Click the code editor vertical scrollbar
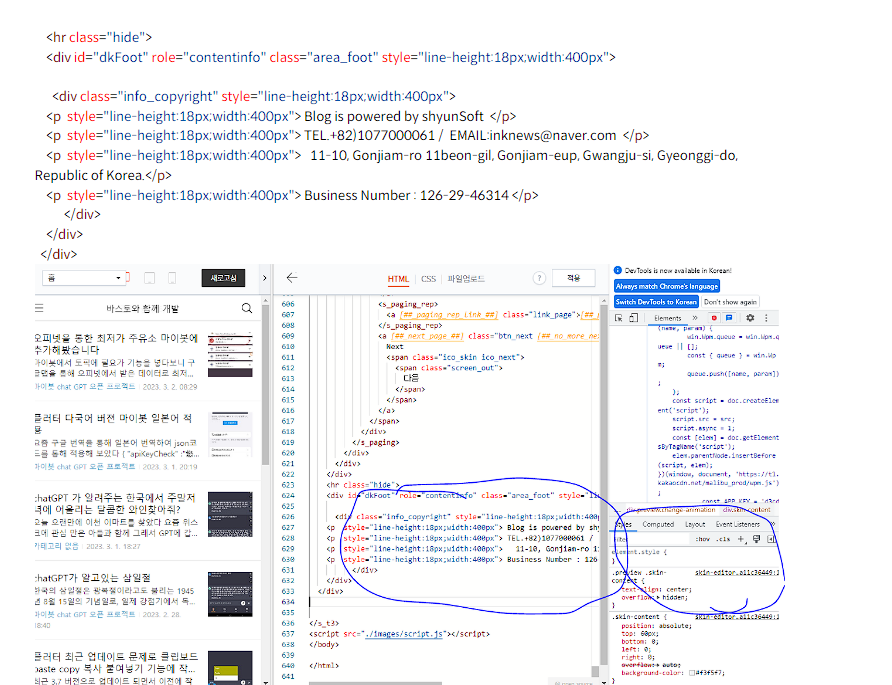 point(604,484)
